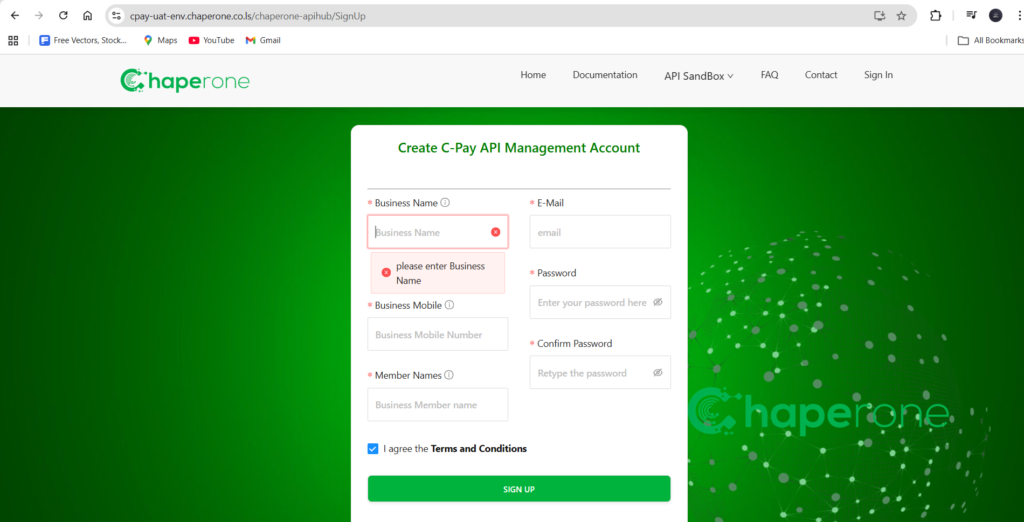Open the Documentation menu item
The image size is (1024, 522).
coord(604,75)
